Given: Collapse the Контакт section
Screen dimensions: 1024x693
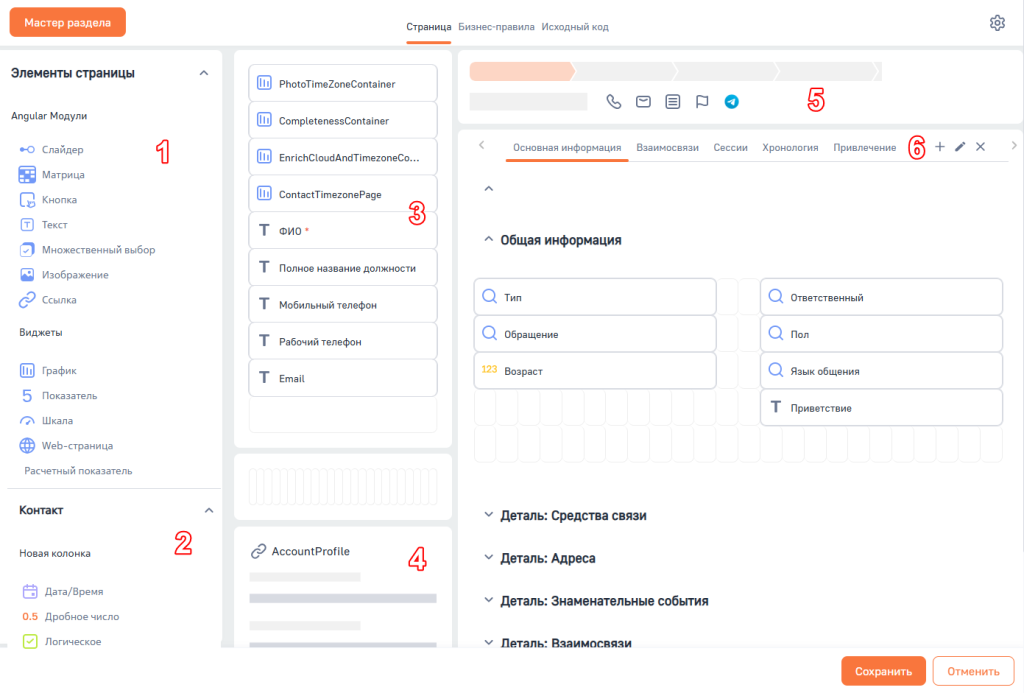Looking at the screenshot, I should pos(209,510).
